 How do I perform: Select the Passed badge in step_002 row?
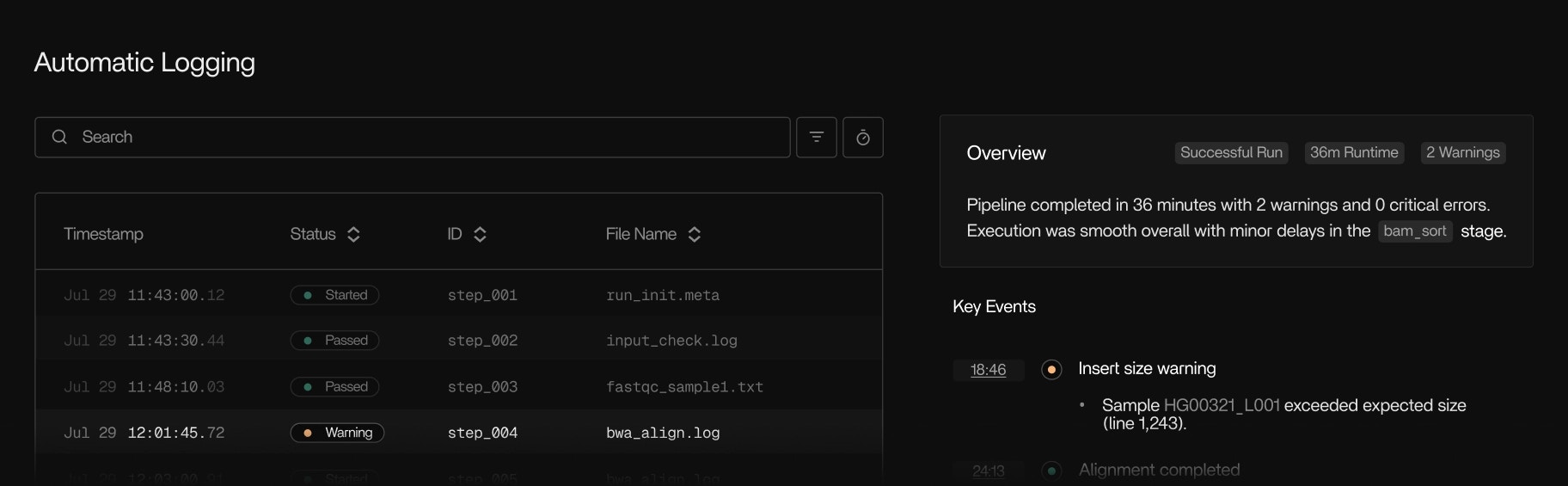[334, 341]
